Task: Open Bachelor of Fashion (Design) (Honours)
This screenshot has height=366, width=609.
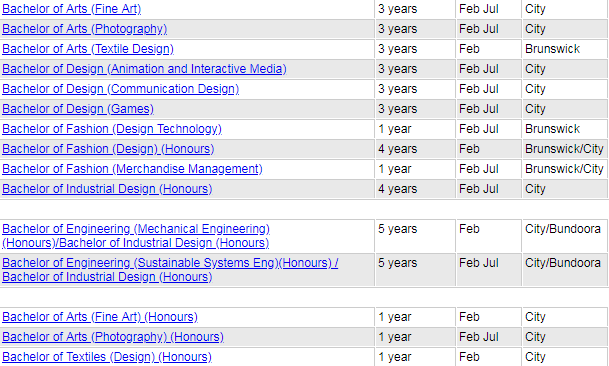Action: (108, 149)
